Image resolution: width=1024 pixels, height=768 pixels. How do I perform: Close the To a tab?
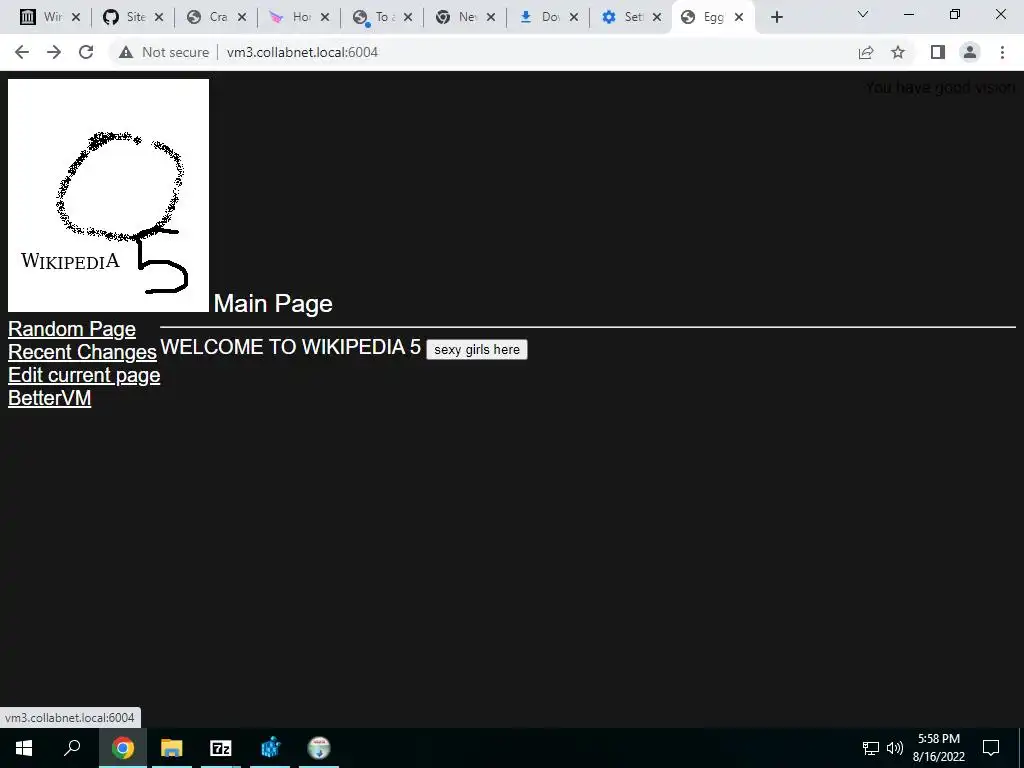tap(408, 17)
